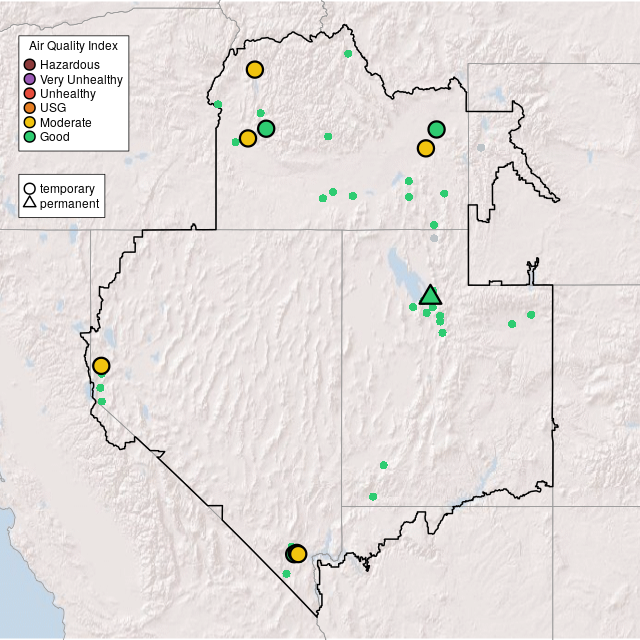The height and width of the screenshot is (640, 640).
Task: Select the yellow circle left of the northwest green circle
Action: click(248, 139)
